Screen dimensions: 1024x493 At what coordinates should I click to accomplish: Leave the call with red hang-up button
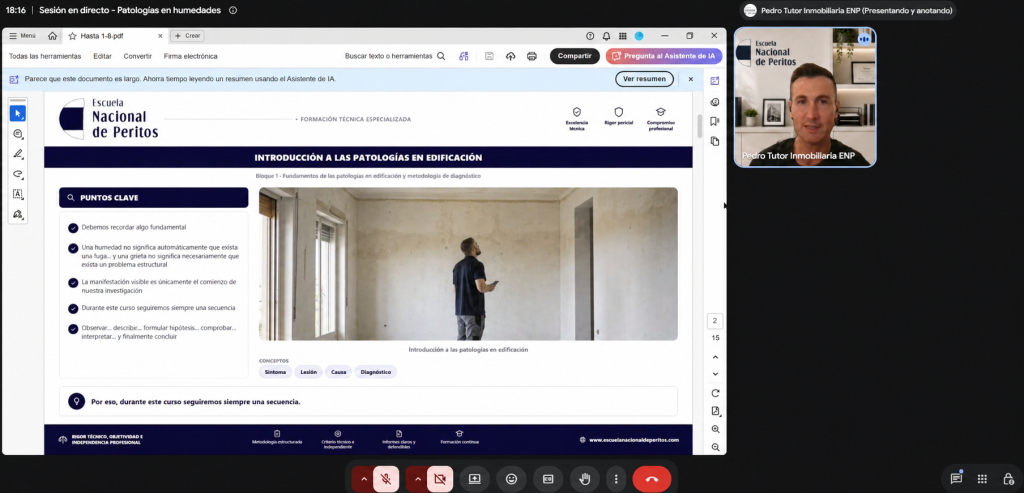coord(652,479)
